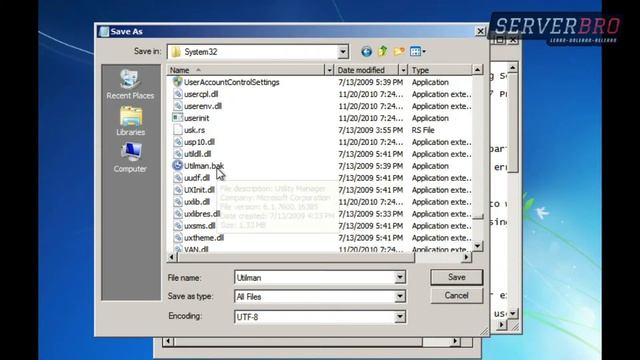Viewport: 640px width, 360px height.
Task: Click the 7/13/2009 5:33 PM date cell
Action: coord(370,214)
